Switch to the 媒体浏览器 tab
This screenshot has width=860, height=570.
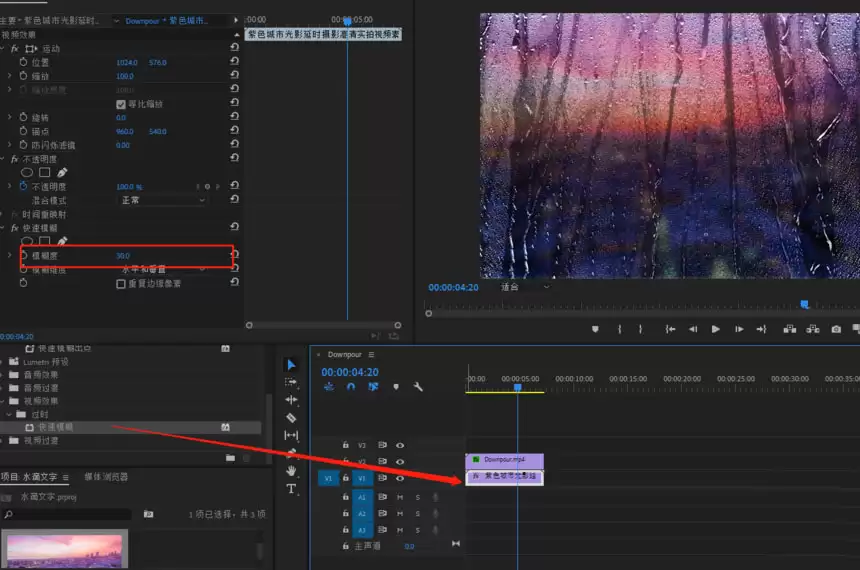click(x=105, y=477)
